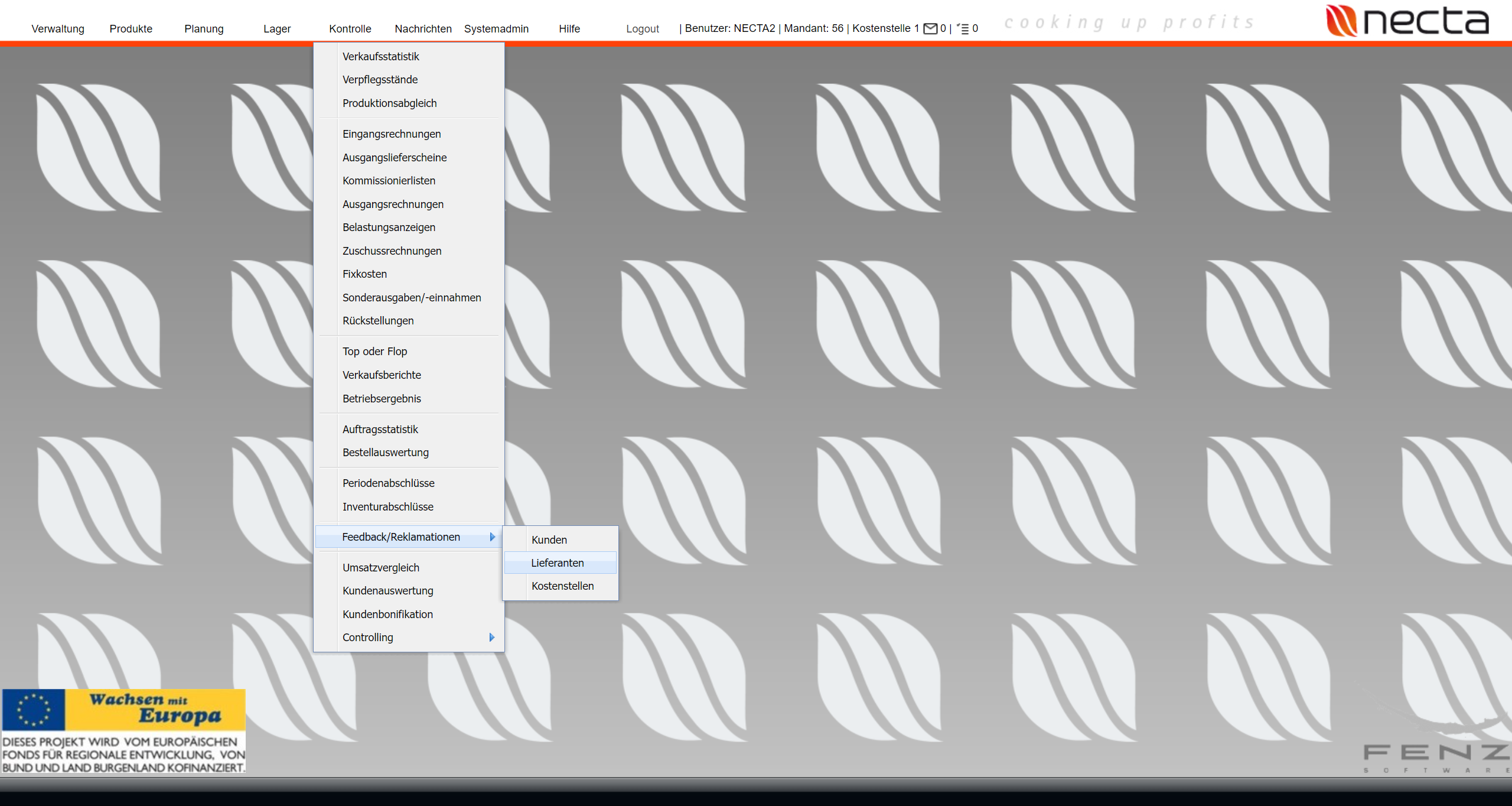This screenshot has width=1512, height=806.
Task: Choose Kunden from feedback submenu
Action: 549,539
